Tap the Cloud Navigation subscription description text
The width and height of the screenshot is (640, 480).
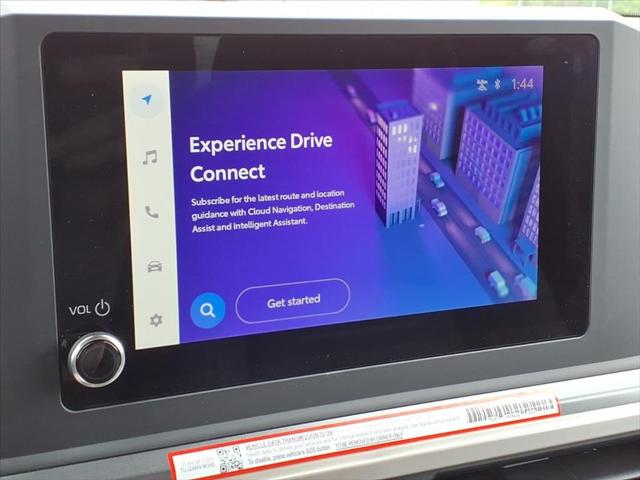coord(272,211)
